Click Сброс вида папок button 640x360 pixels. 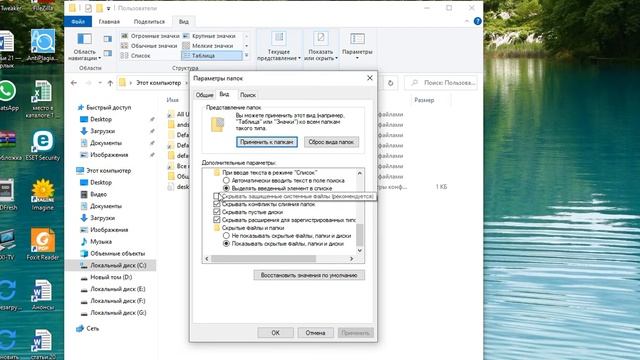click(x=331, y=142)
